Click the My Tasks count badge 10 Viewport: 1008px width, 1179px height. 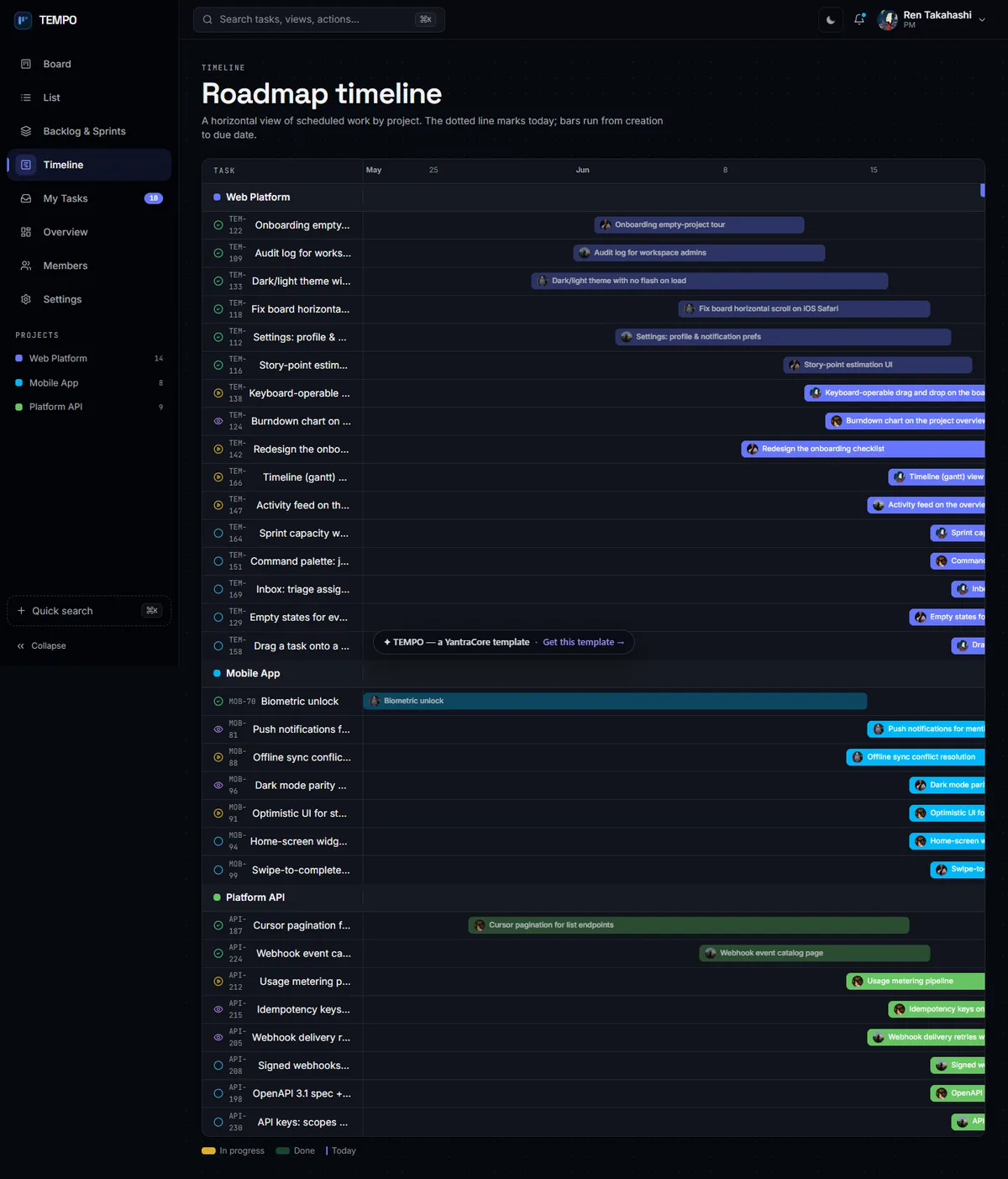[154, 198]
